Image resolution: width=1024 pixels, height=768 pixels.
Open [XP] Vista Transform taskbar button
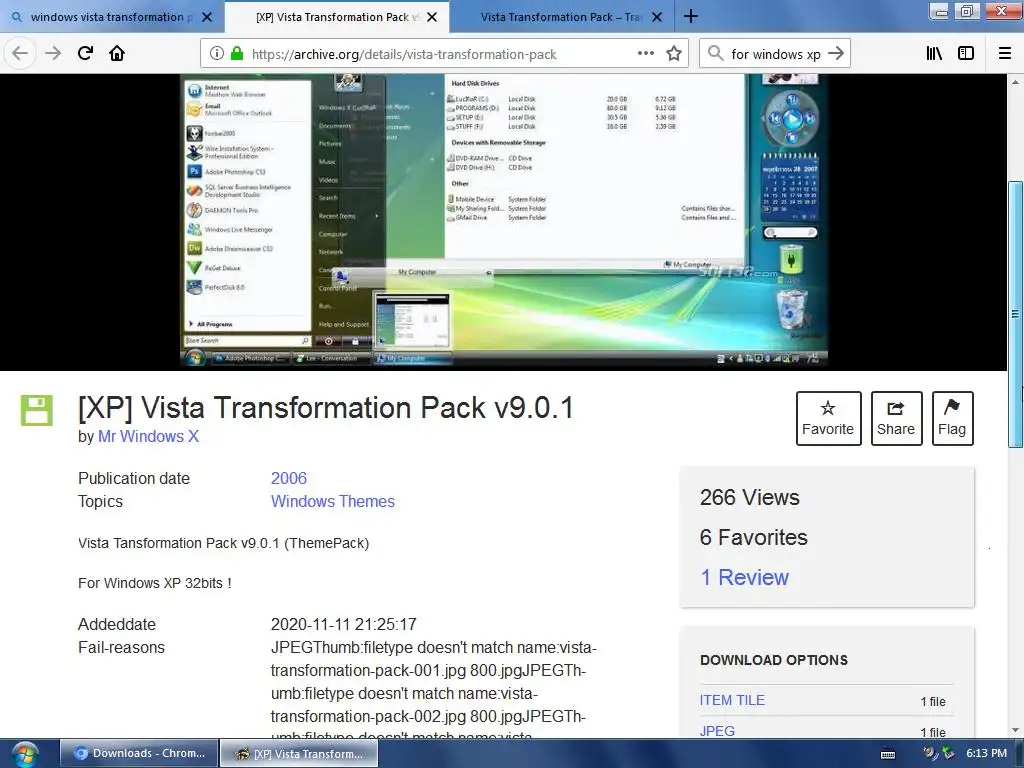[299, 754]
